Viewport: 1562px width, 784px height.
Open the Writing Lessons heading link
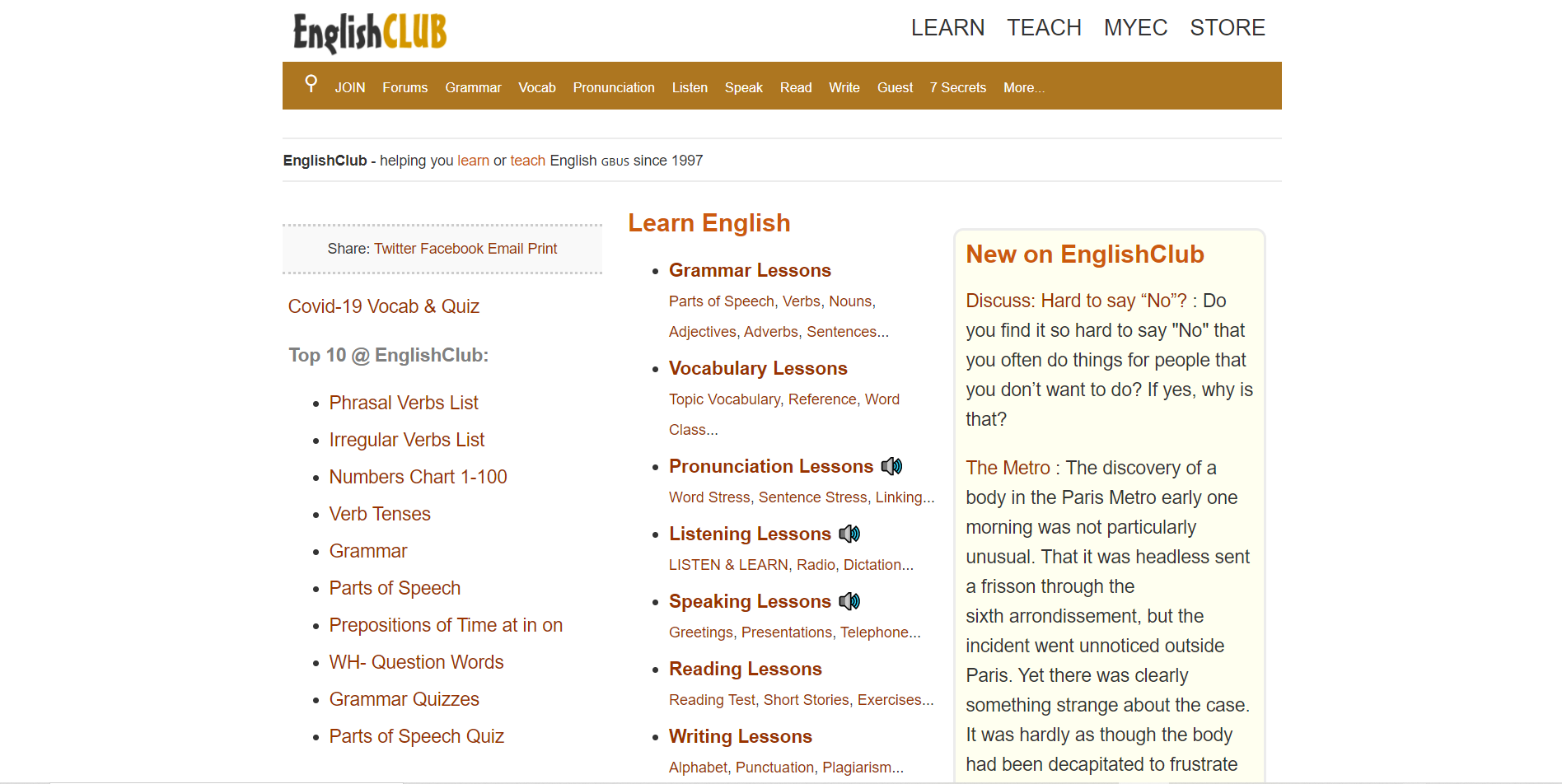tap(741, 736)
